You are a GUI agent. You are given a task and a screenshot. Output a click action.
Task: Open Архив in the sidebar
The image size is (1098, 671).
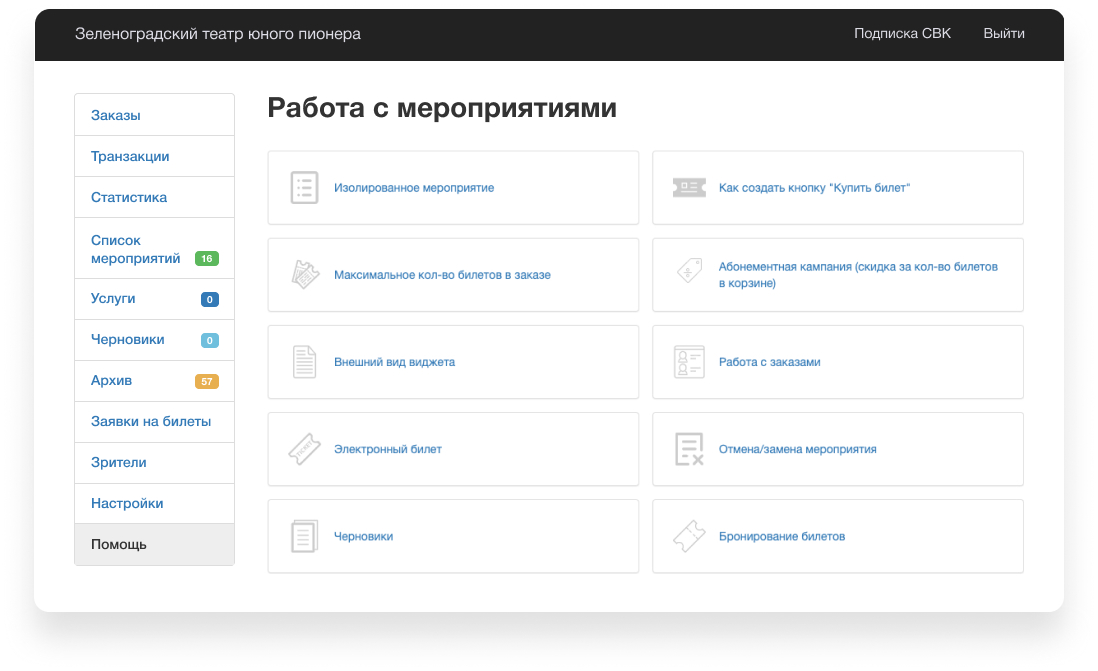click(x=154, y=381)
